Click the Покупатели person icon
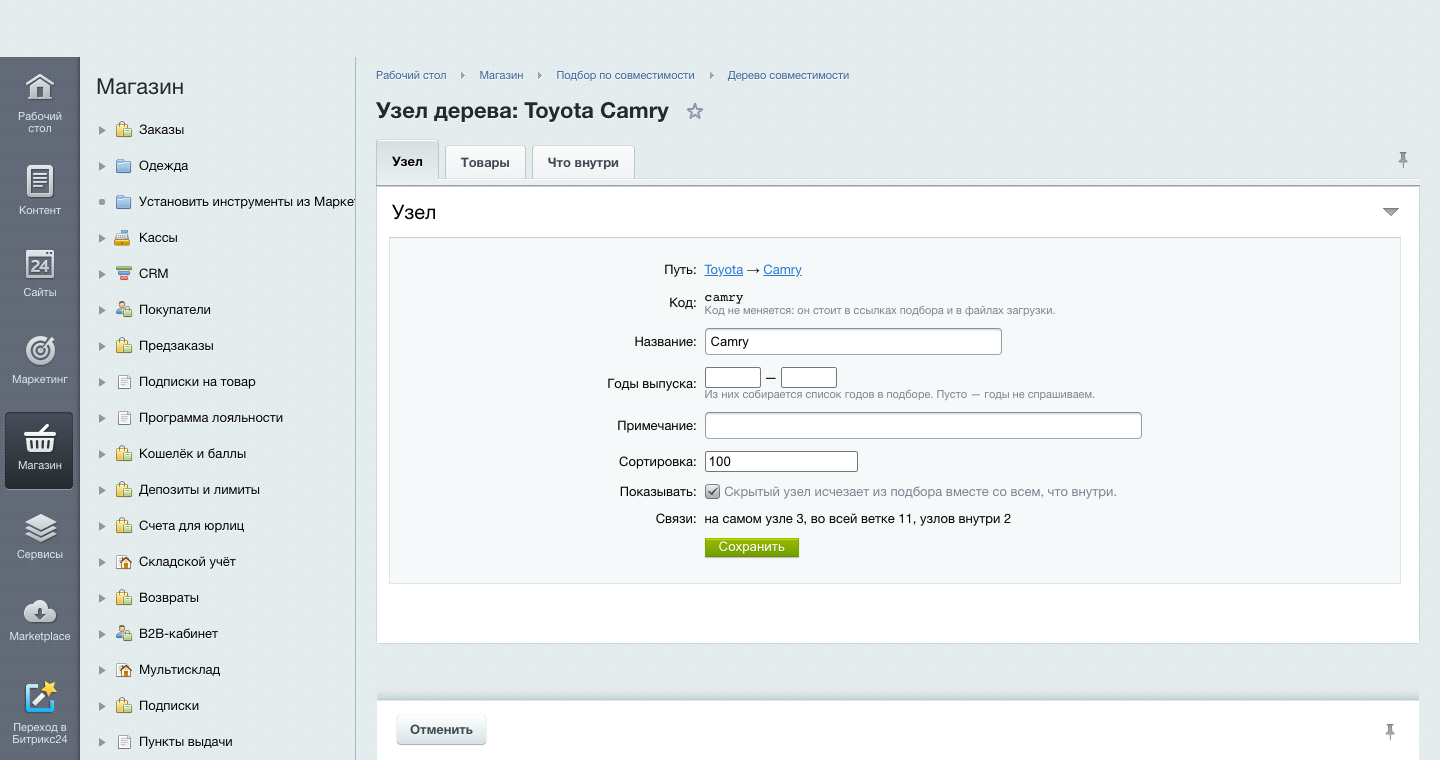Screen dimensions: 1440x760 [x=123, y=310]
